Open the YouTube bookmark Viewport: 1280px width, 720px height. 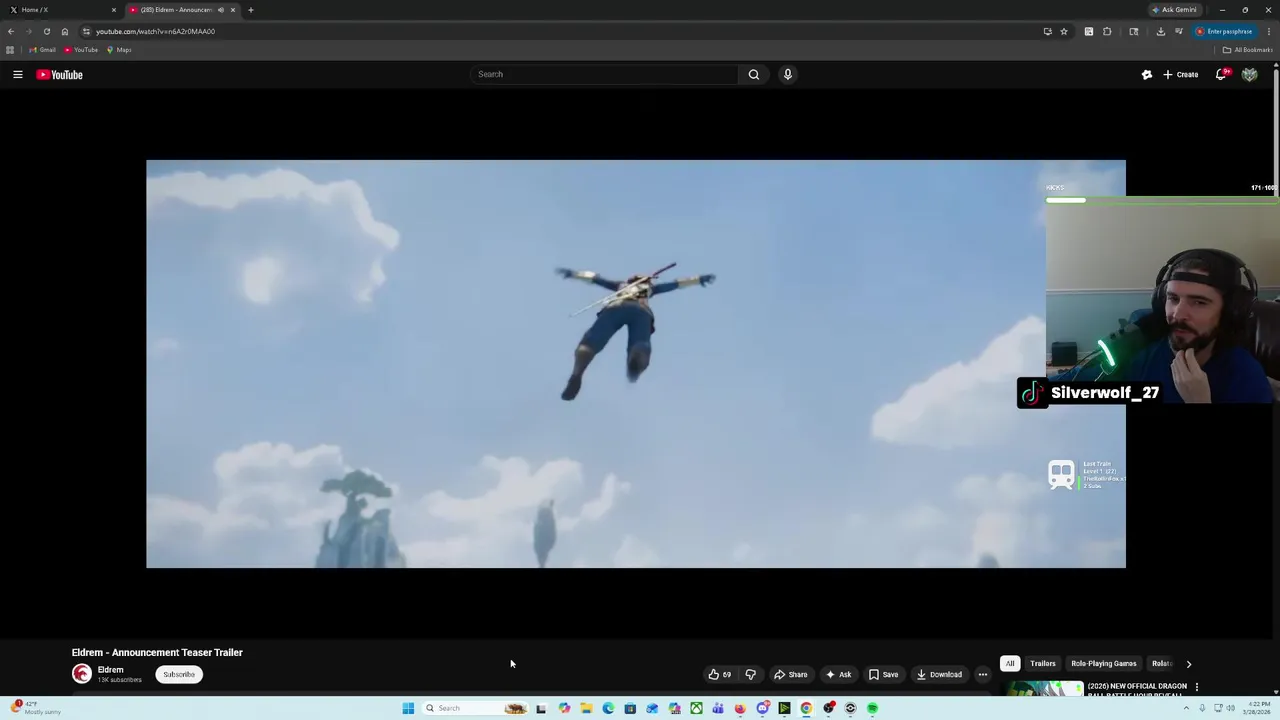click(81, 50)
